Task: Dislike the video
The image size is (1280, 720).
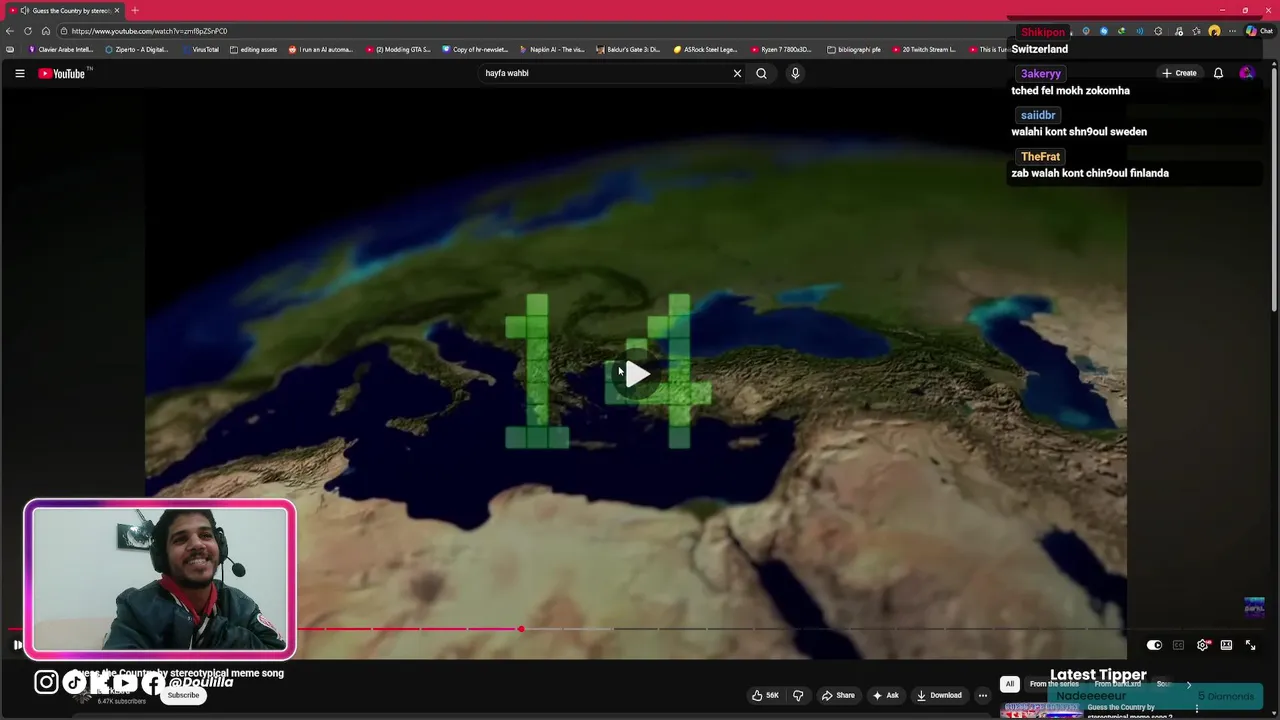Action: coord(798,695)
